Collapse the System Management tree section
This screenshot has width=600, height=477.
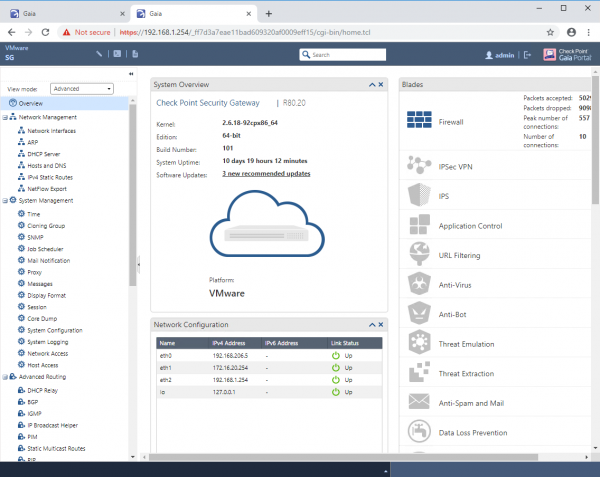pyautogui.click(x=7, y=201)
